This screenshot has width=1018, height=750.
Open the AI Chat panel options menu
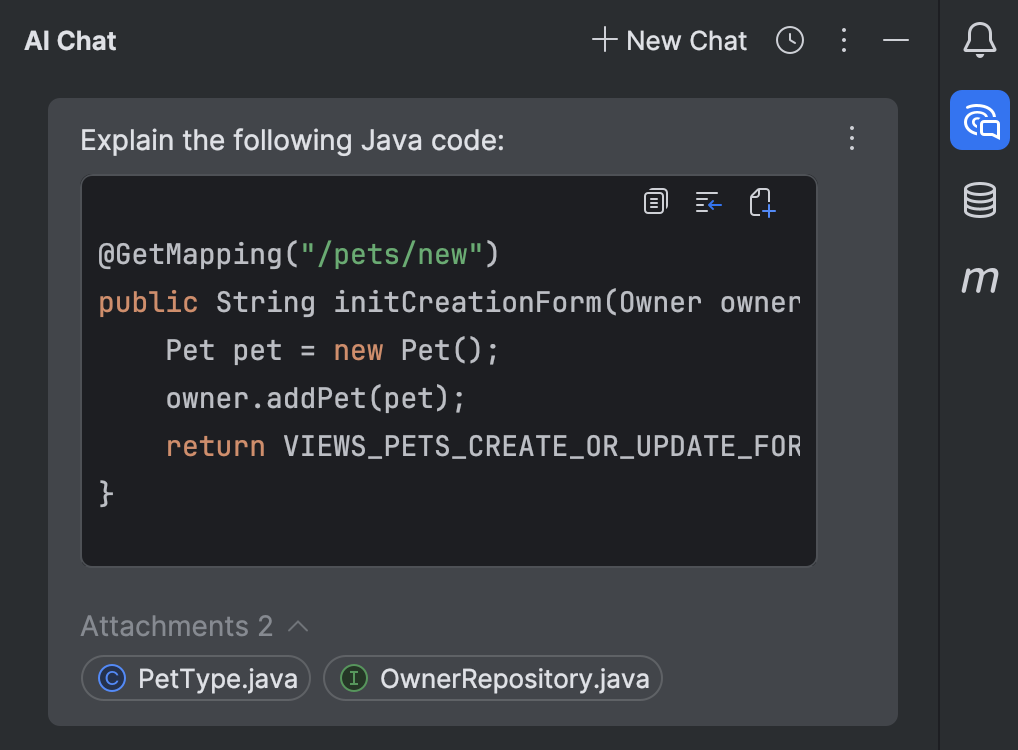pos(844,40)
